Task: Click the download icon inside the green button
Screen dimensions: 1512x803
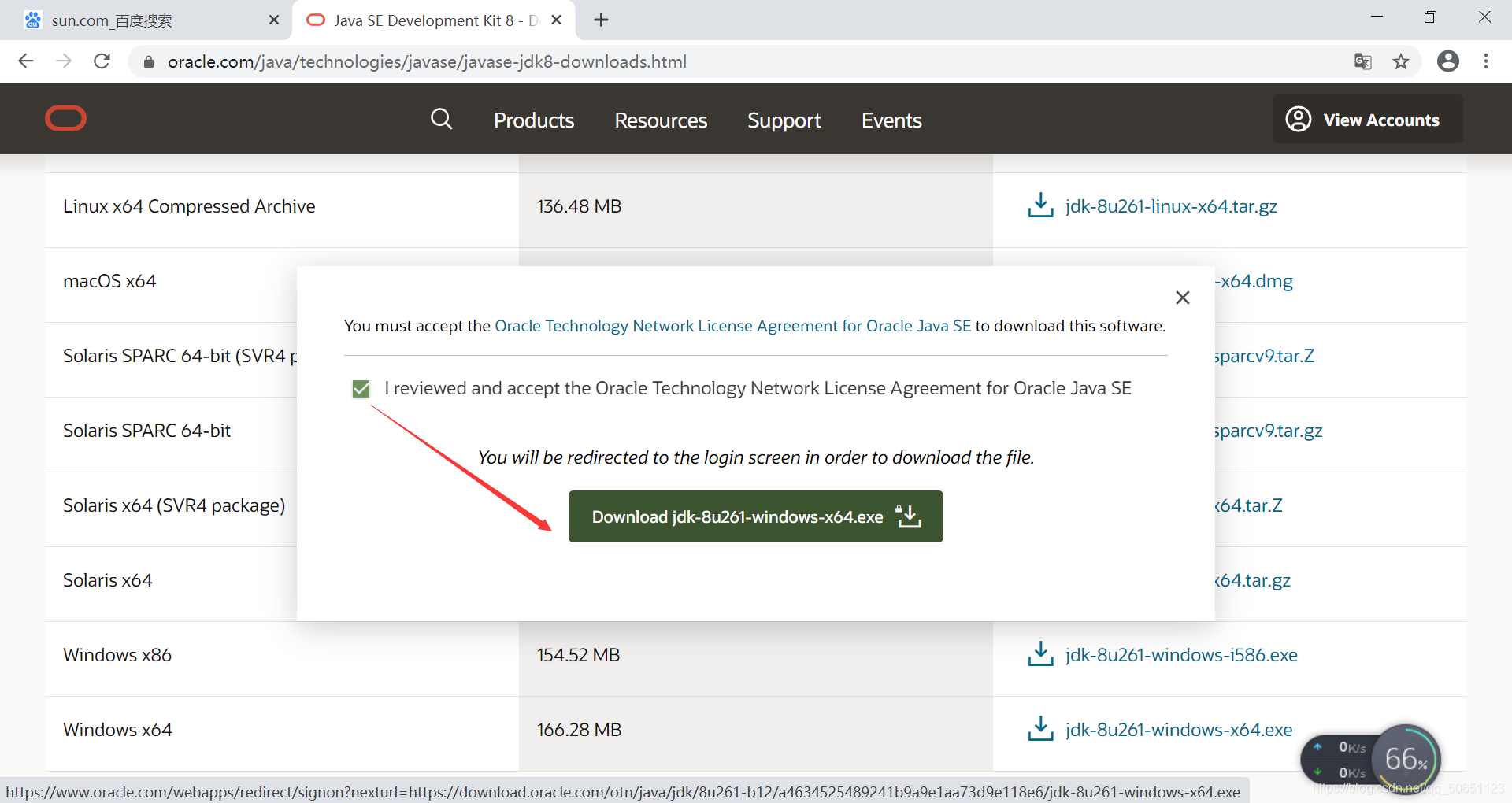Action: tap(908, 516)
